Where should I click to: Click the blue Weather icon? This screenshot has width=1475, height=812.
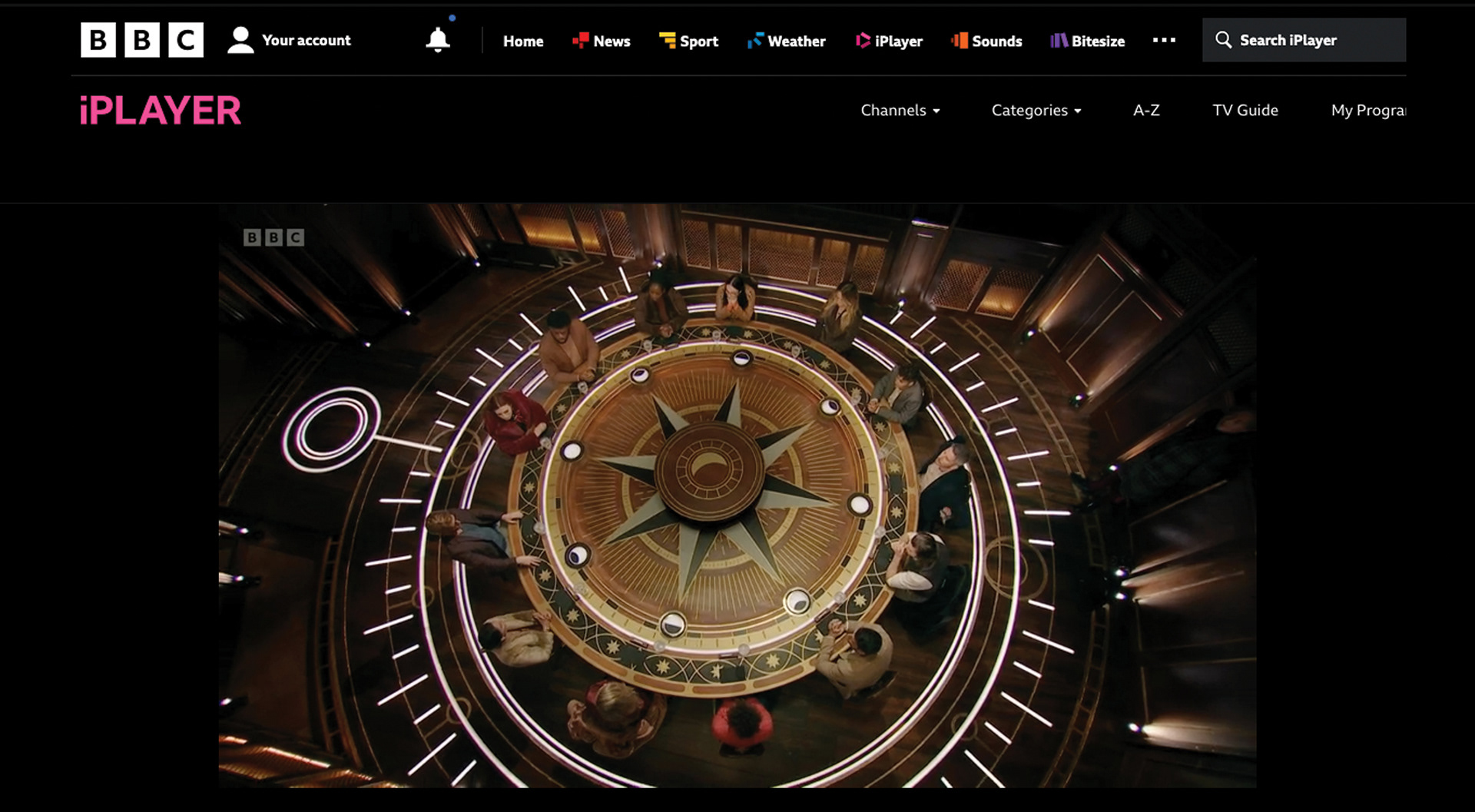(755, 40)
